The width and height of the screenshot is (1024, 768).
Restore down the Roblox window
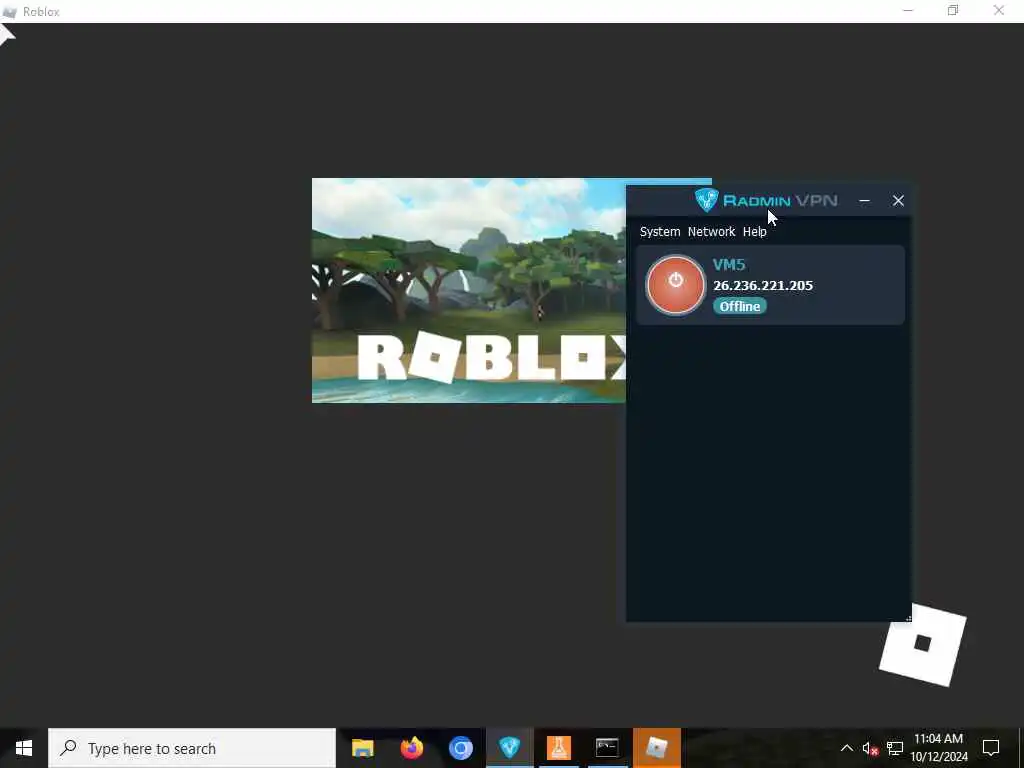click(953, 10)
